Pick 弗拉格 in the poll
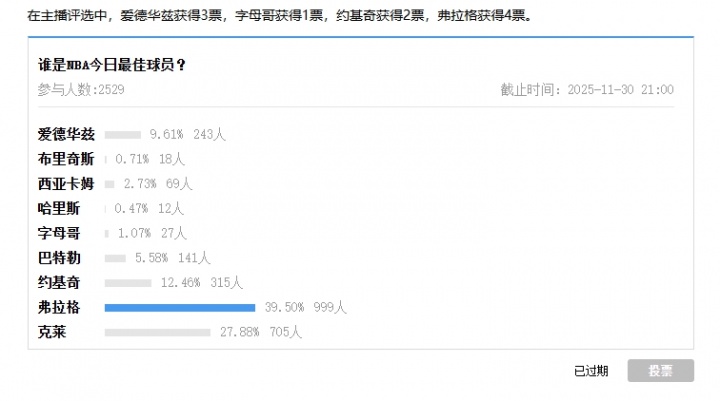Screen dimensions: 720x401 59,307
